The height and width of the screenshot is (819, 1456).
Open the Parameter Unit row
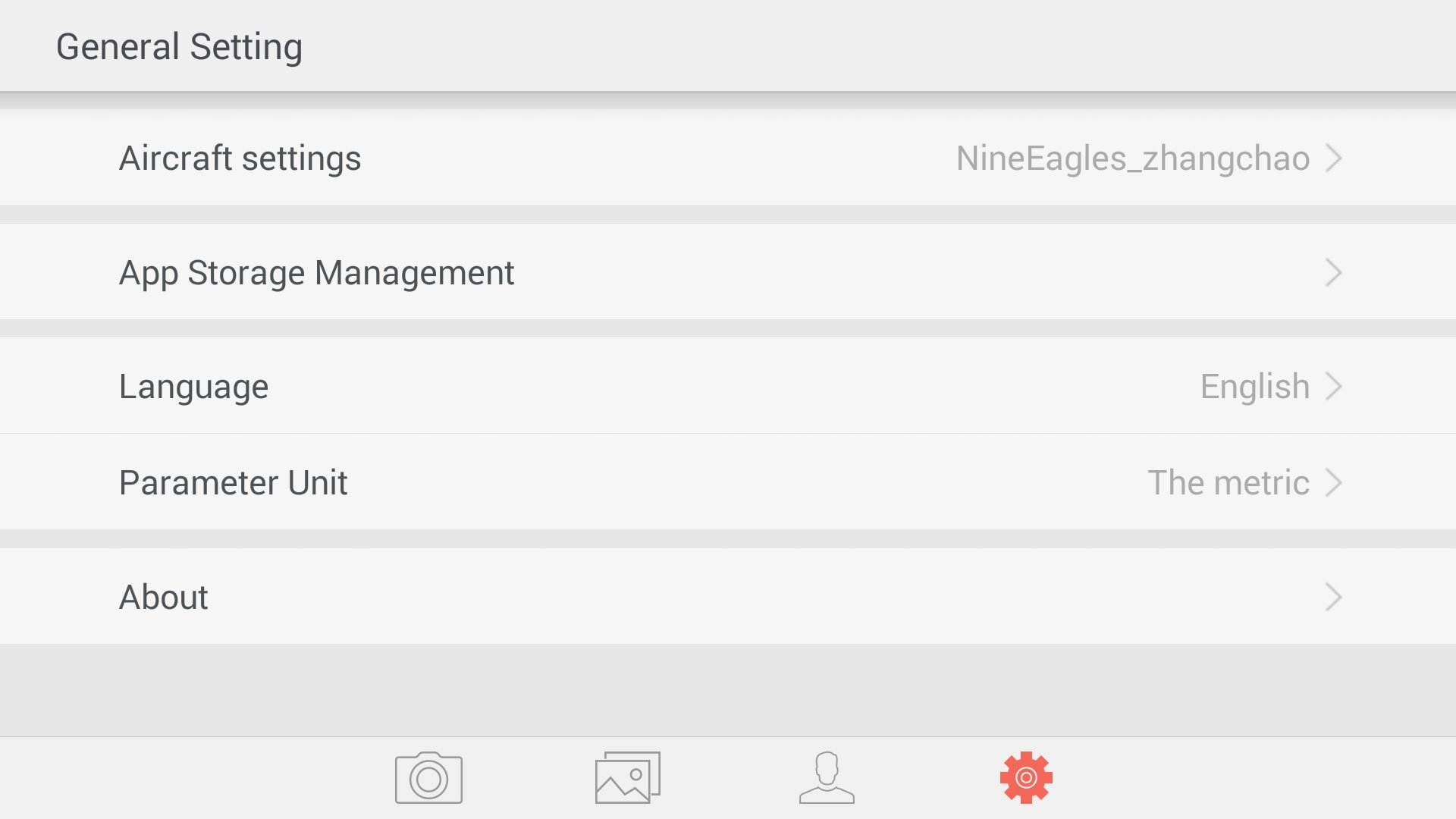728,482
